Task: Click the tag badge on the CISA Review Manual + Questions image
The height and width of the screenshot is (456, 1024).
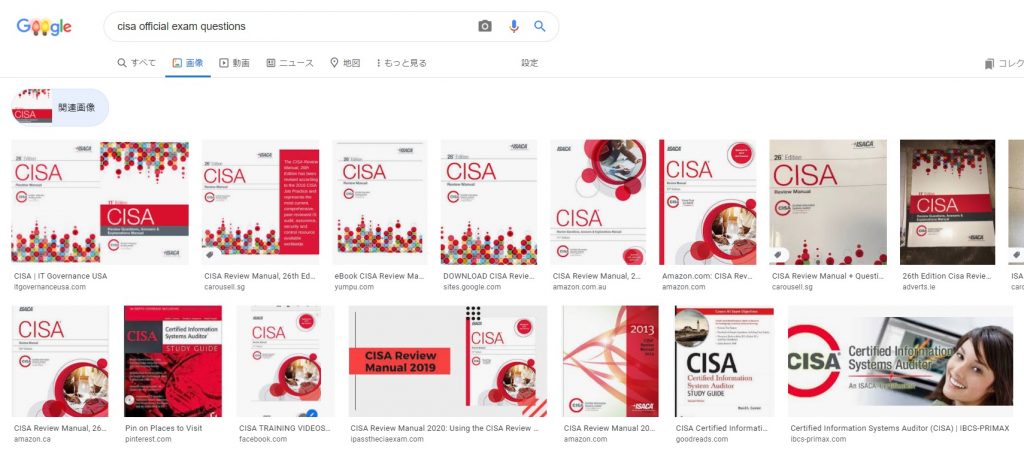Action: 780,255
